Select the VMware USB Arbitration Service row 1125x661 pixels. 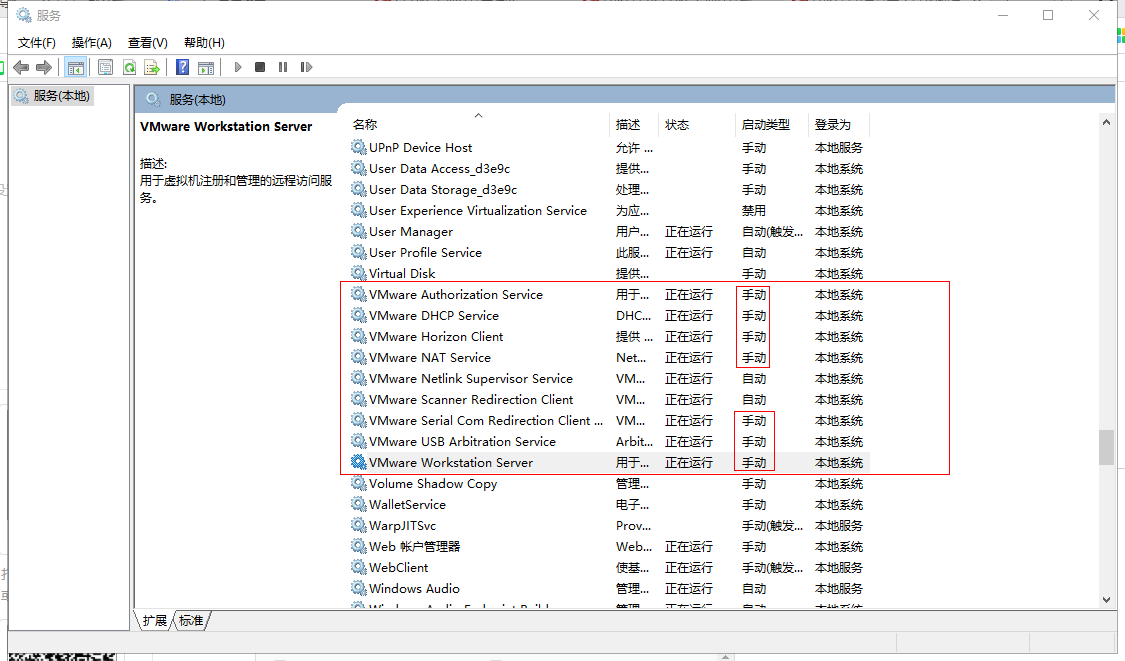[x=608, y=441]
